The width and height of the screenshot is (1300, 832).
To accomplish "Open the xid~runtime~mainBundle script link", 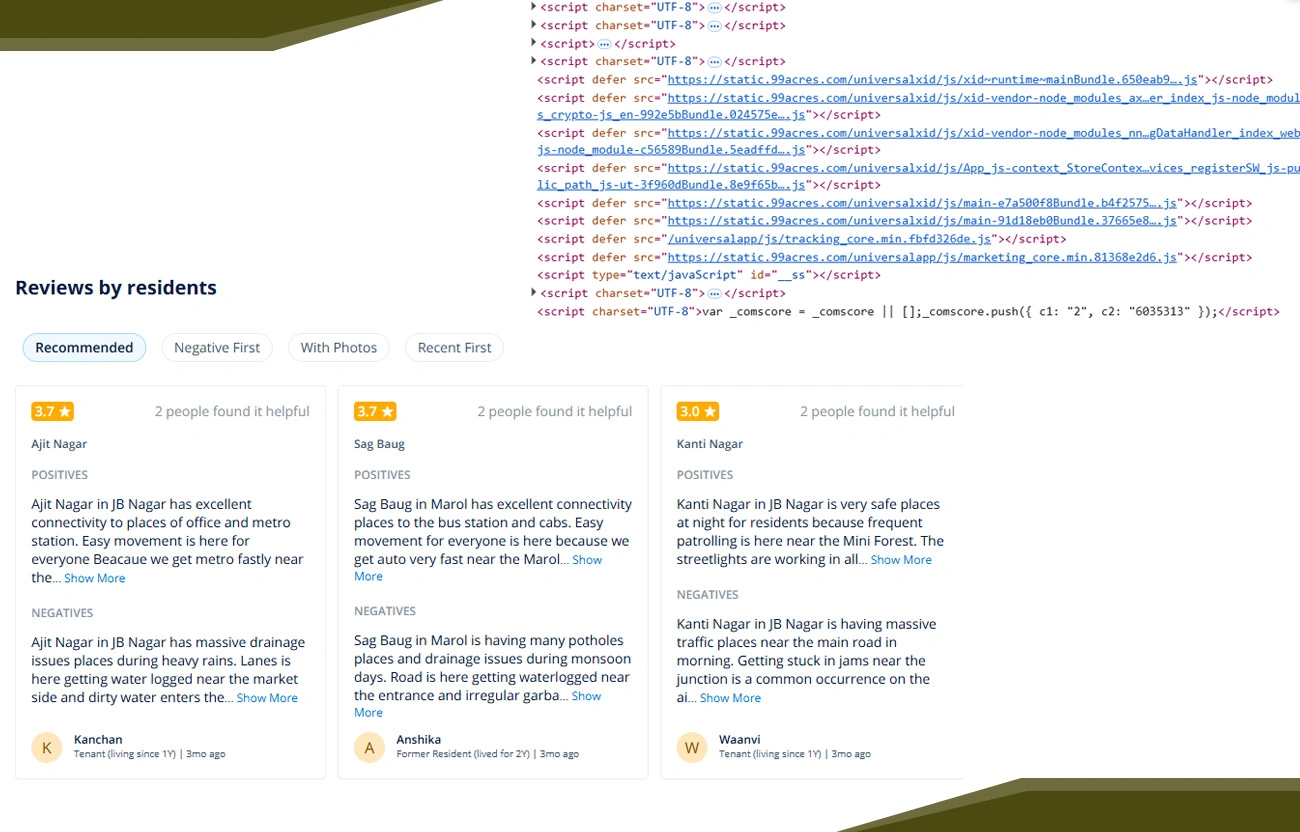I will 931,80.
